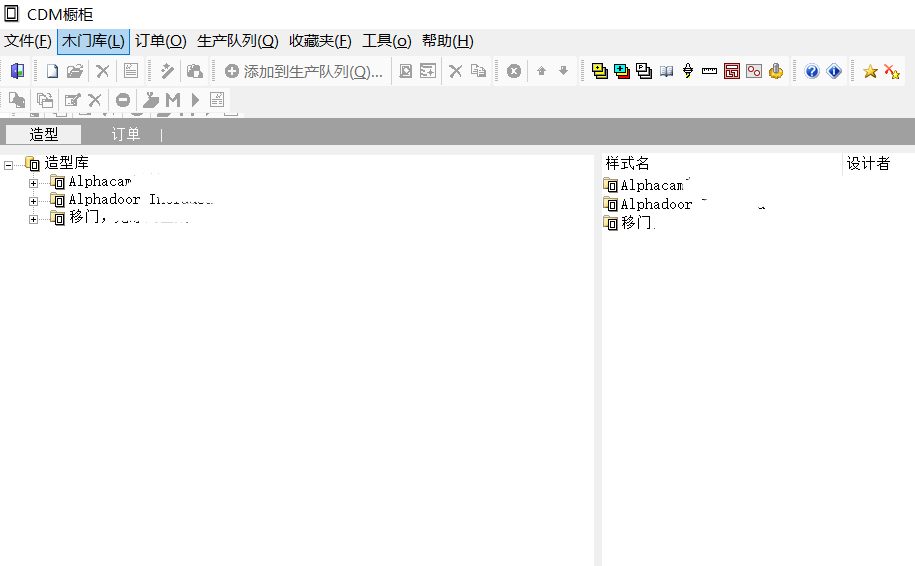Viewport: 915px width, 566px height.
Task: Click 添加到生产队列(Q)... button
Action: pos(303,71)
